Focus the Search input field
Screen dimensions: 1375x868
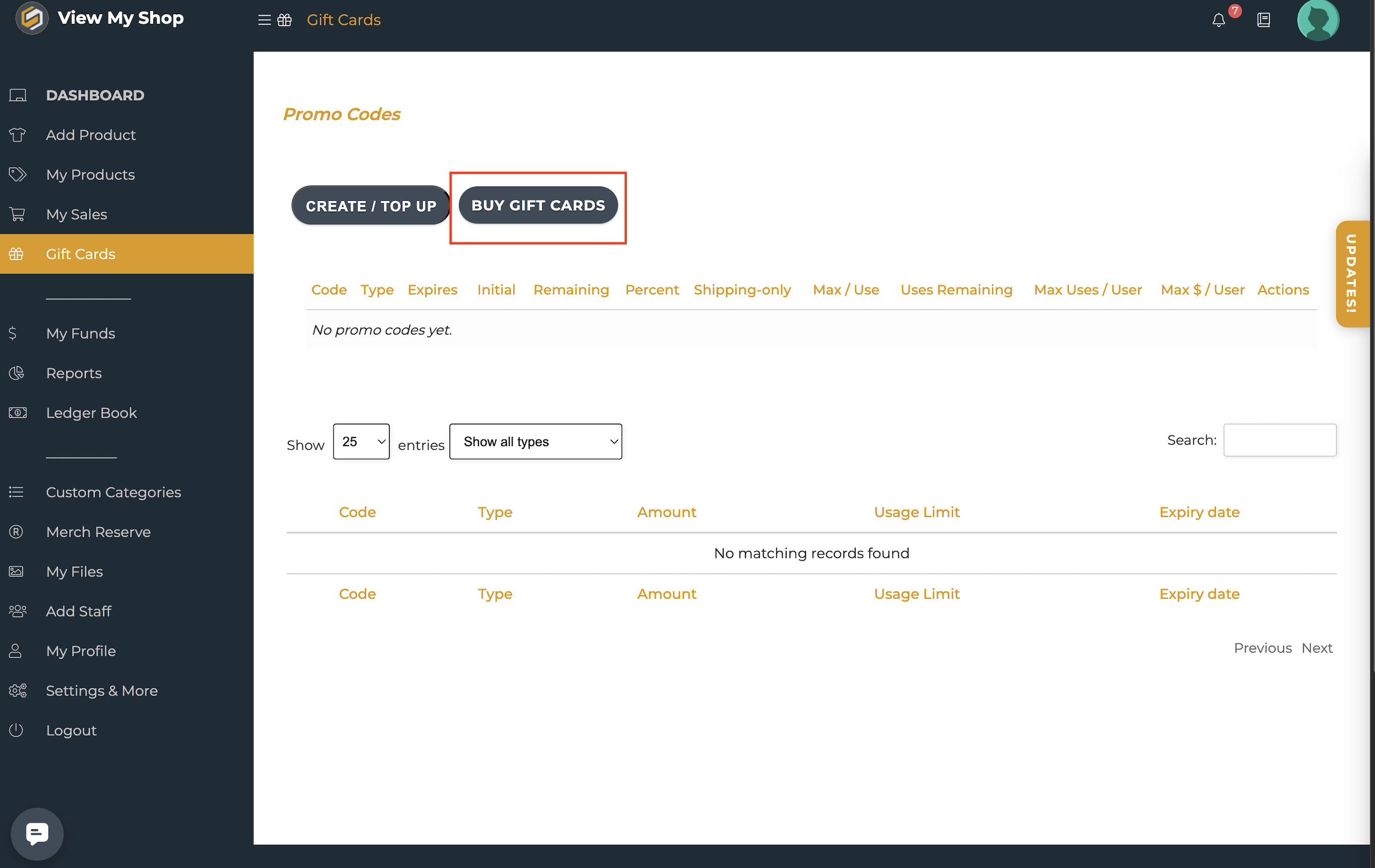point(1279,440)
